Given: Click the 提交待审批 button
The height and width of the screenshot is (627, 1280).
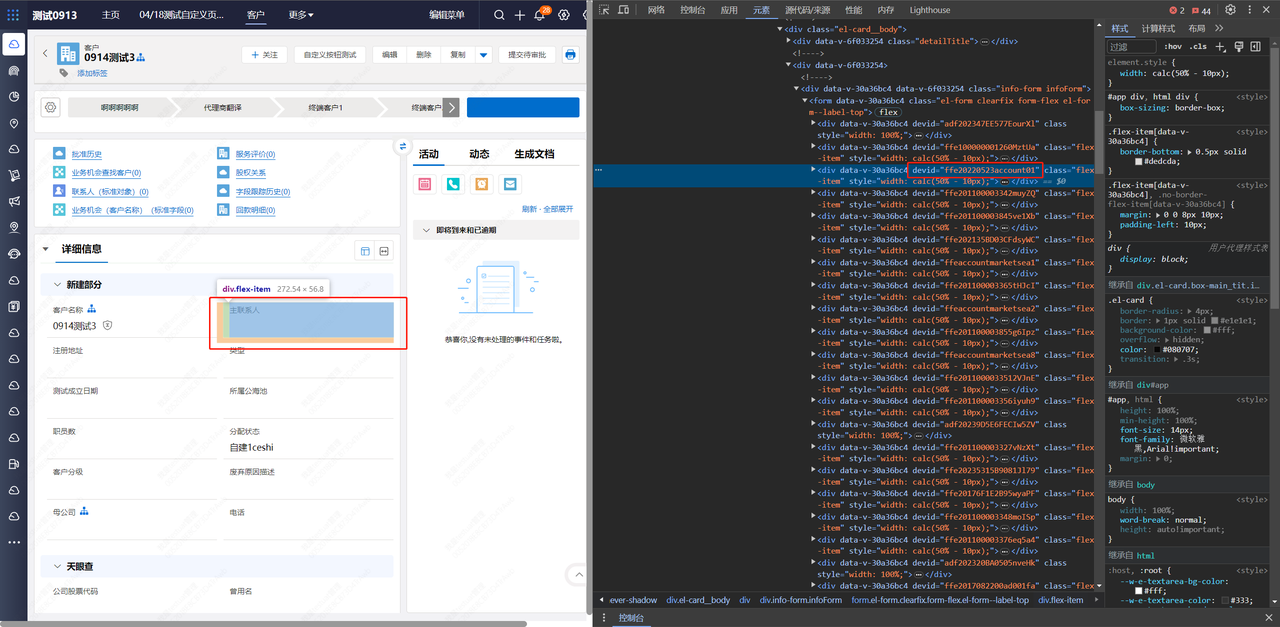Looking at the screenshot, I should click(x=526, y=55).
